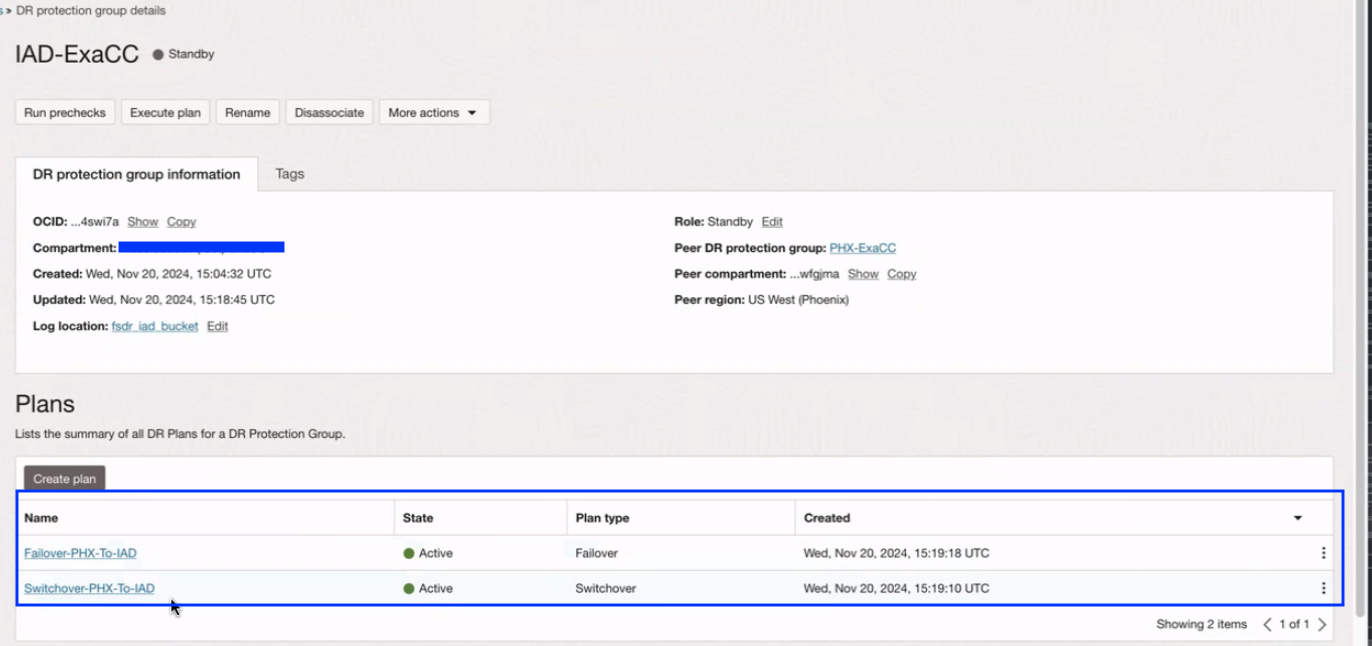
Task: Click the Disassociate button
Action: click(x=329, y=113)
